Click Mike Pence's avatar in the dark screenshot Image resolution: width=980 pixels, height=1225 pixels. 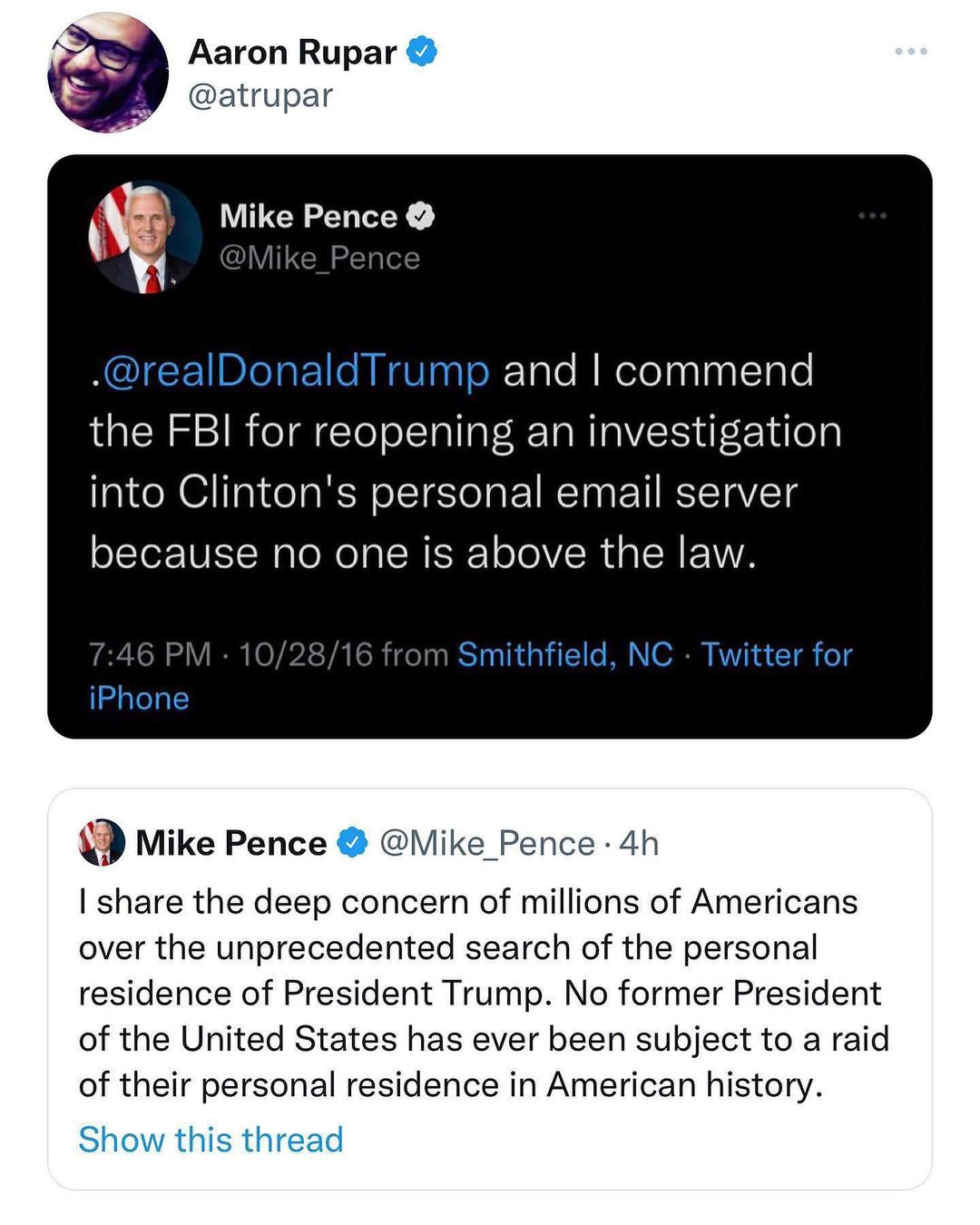(x=145, y=237)
